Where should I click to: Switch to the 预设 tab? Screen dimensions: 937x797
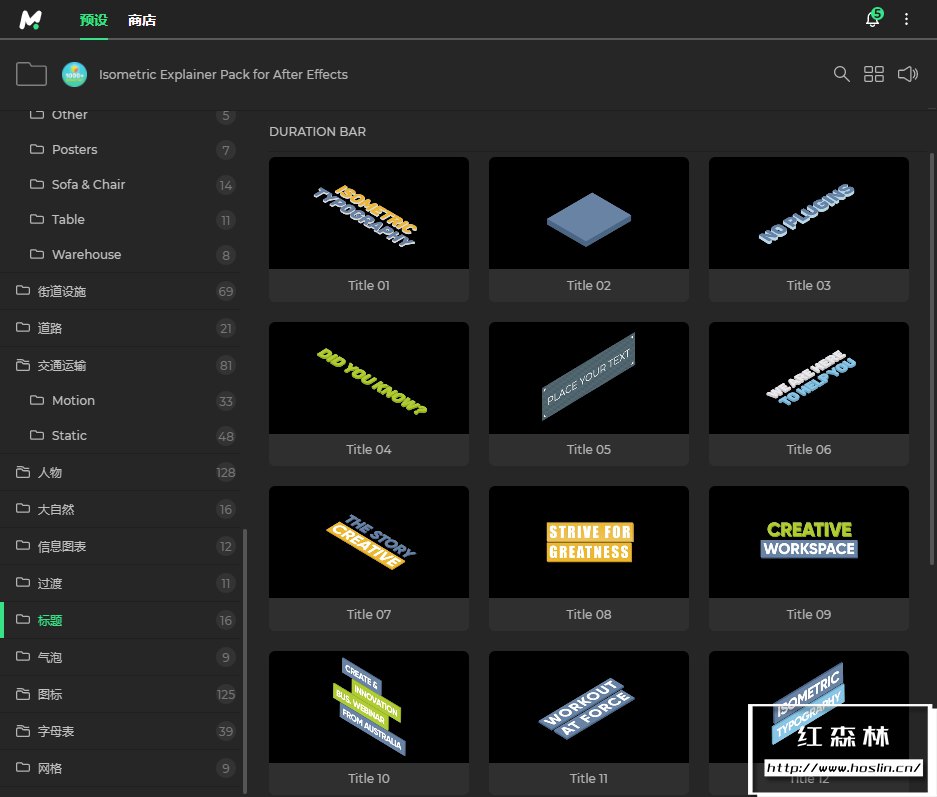[x=94, y=20]
